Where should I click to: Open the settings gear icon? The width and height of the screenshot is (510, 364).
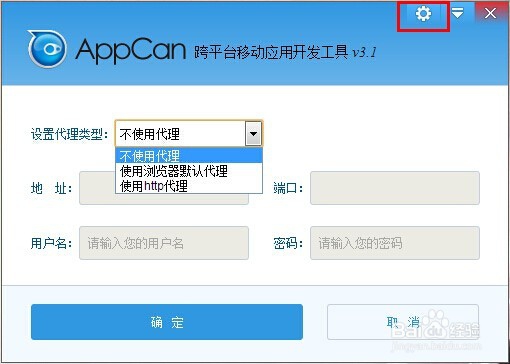coord(423,14)
